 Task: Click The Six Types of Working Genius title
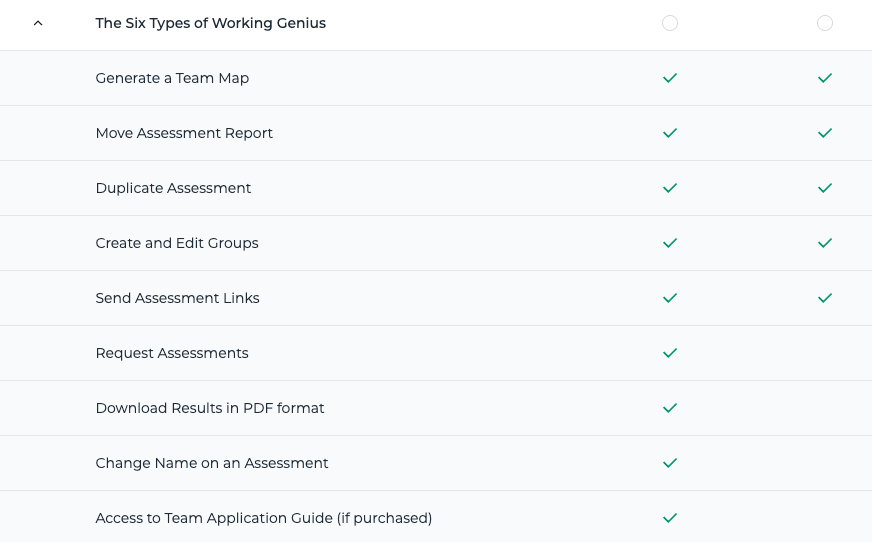point(210,23)
